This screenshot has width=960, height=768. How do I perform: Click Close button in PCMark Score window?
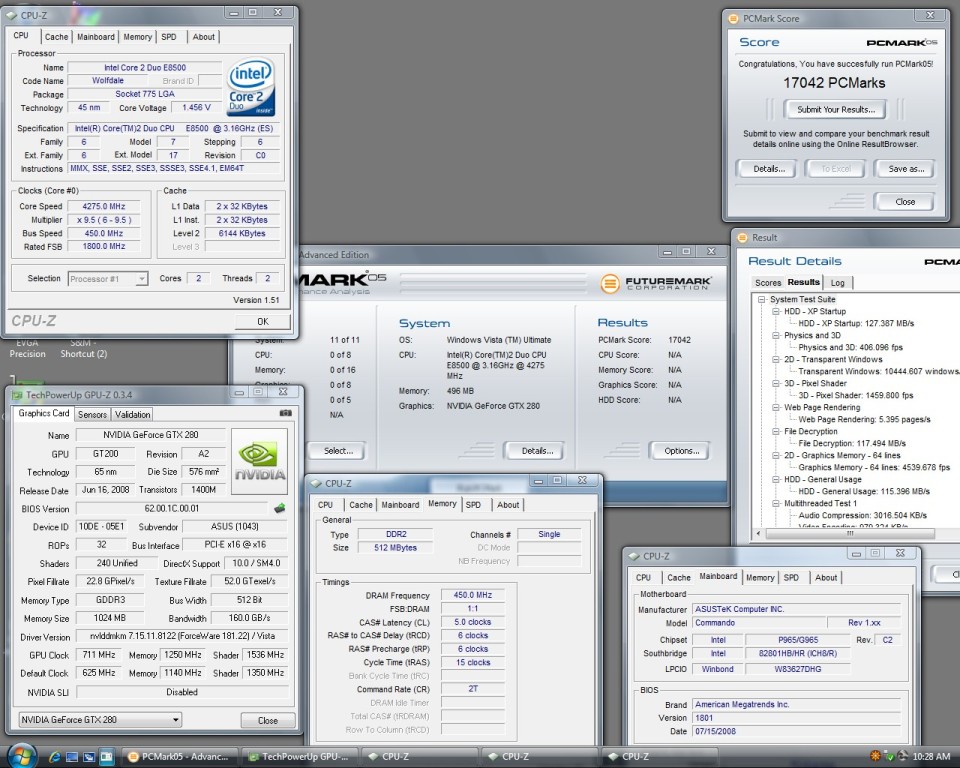(x=905, y=201)
